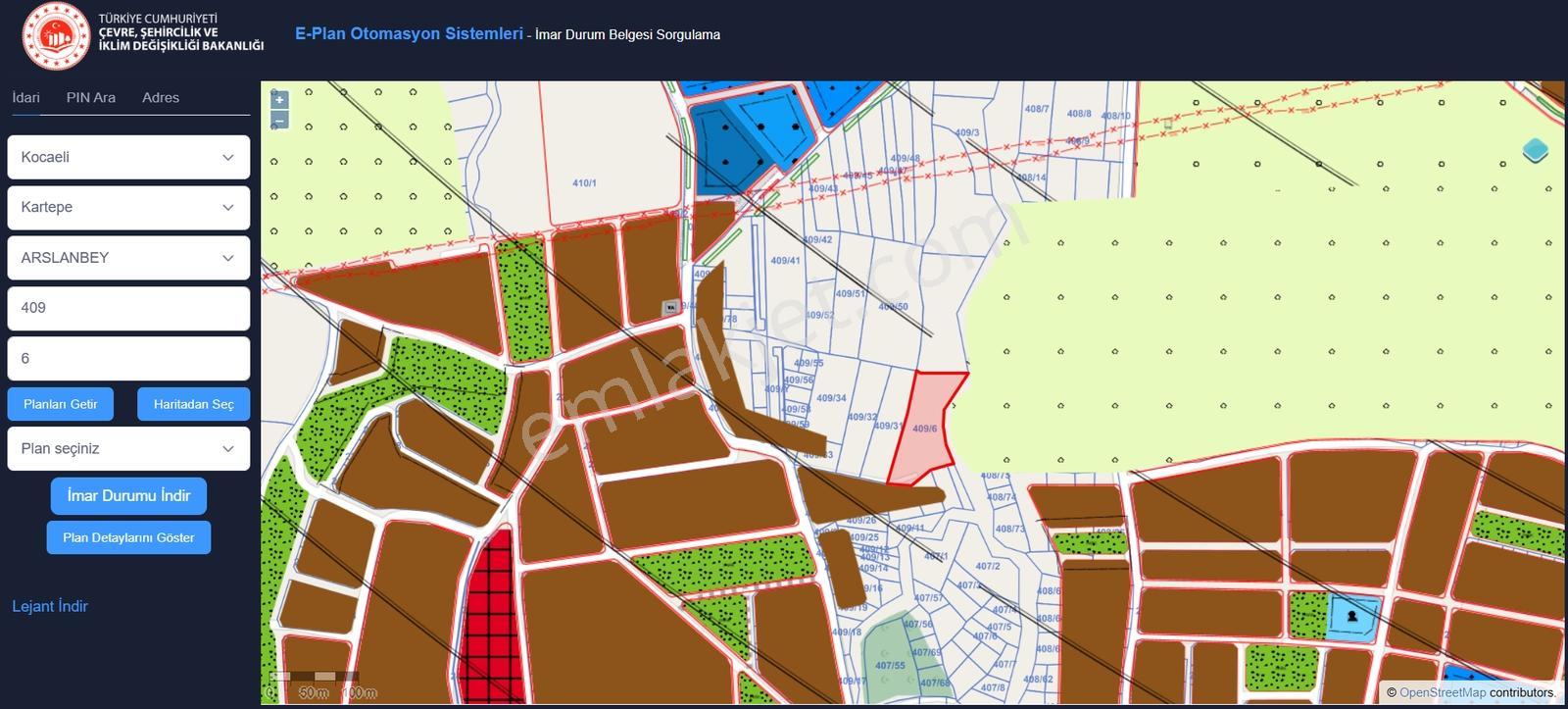The width and height of the screenshot is (1568, 709).
Task: Click parcel label 409/34 on the map
Action: [831, 398]
